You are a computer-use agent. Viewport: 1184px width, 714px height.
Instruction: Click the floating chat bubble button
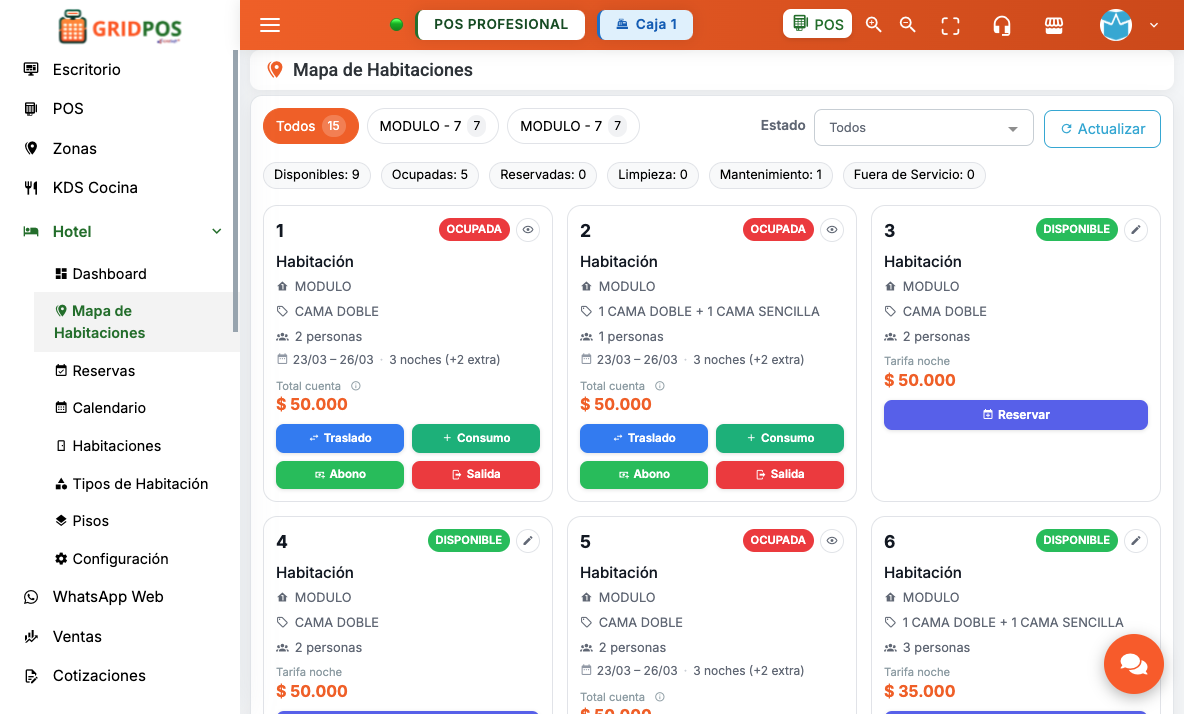[1133, 663]
